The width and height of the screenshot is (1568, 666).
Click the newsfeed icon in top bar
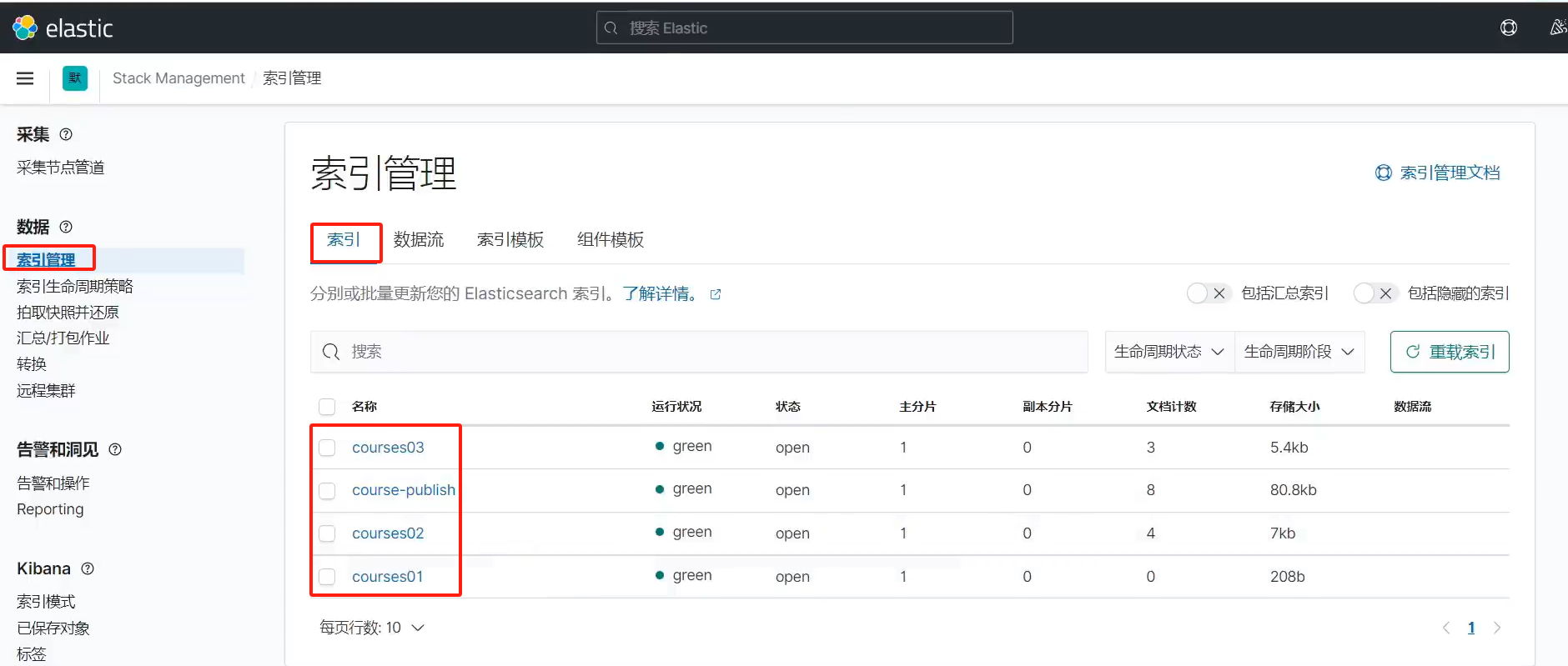[1558, 28]
